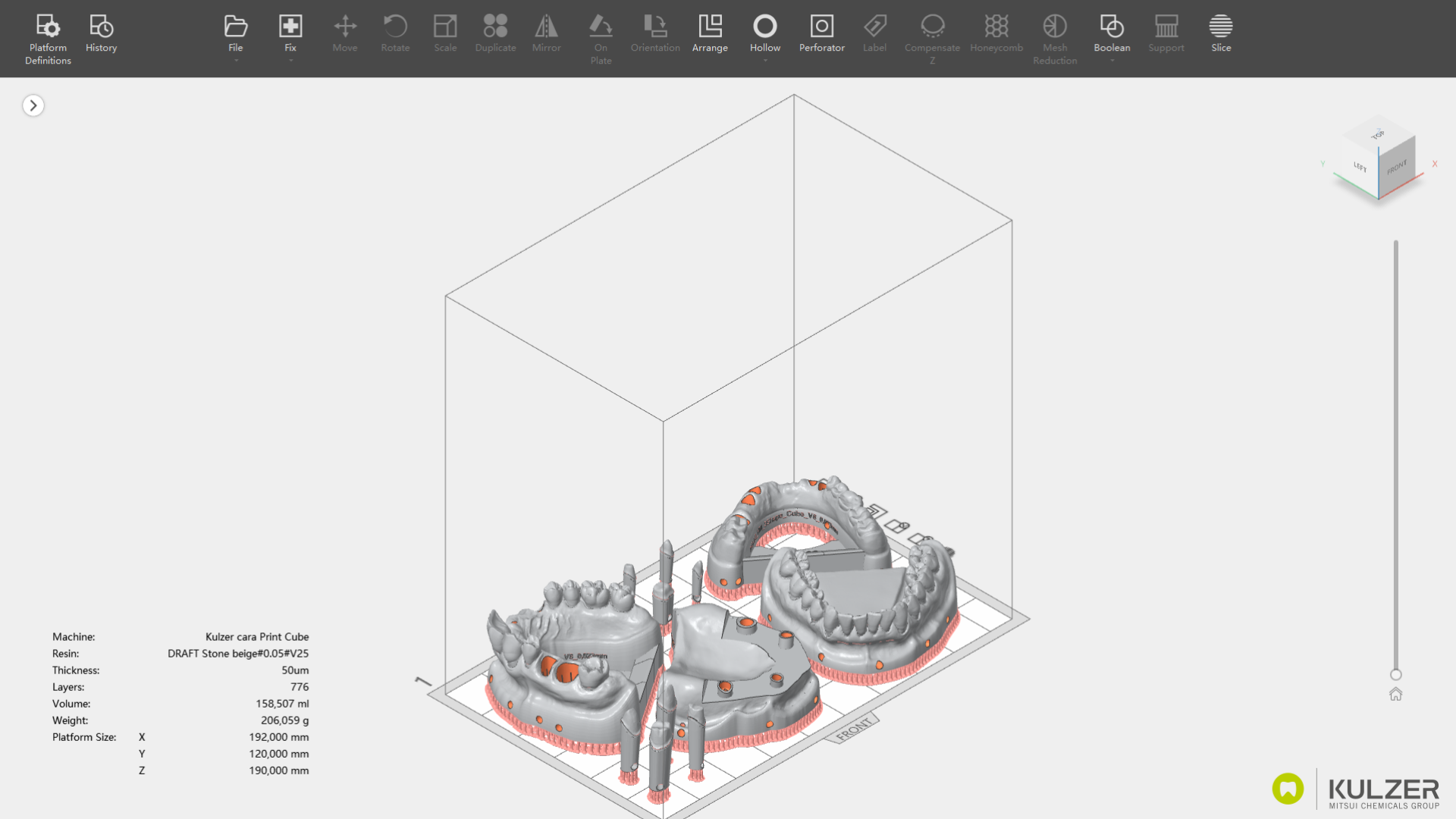Click the Compensate Z tool
The width and height of the screenshot is (1456, 819).
(932, 27)
